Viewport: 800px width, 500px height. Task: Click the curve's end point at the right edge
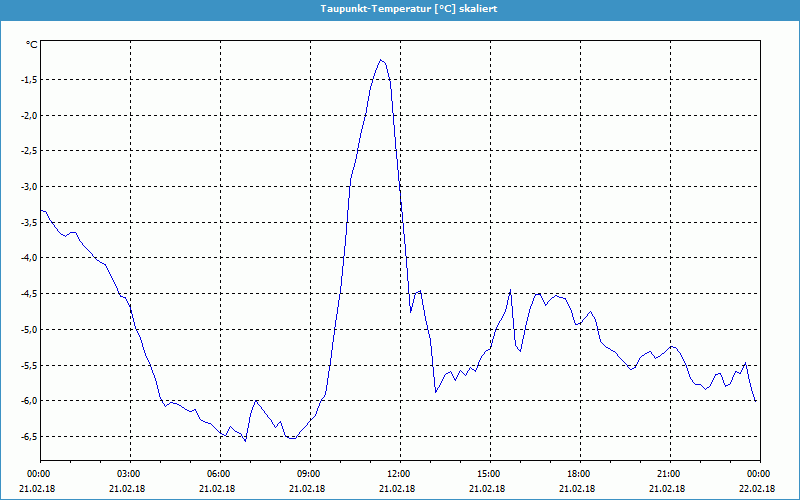pyautogui.click(x=756, y=400)
